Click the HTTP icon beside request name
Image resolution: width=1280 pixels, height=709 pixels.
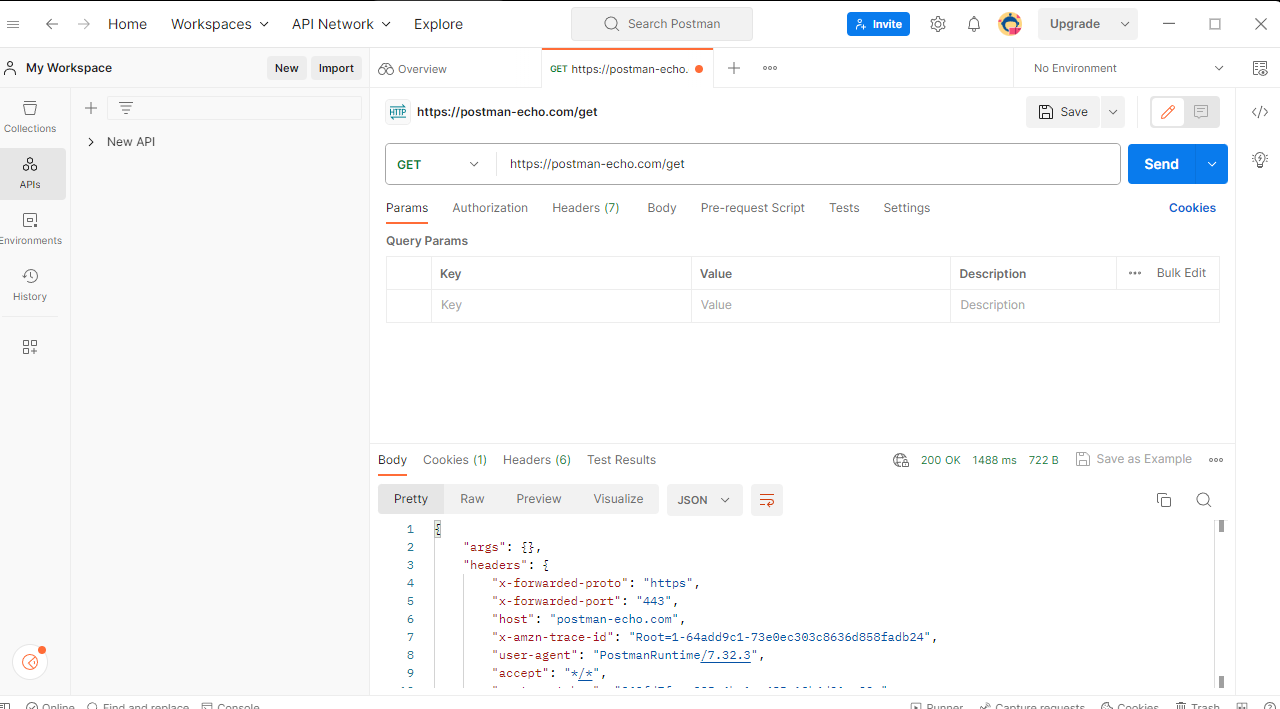398,112
